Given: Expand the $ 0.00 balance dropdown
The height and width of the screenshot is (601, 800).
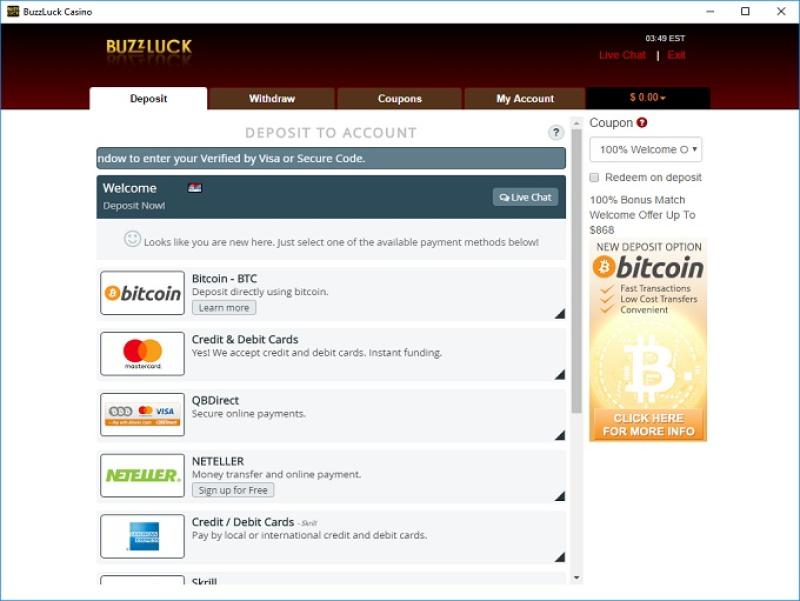Looking at the screenshot, I should click(x=647, y=98).
